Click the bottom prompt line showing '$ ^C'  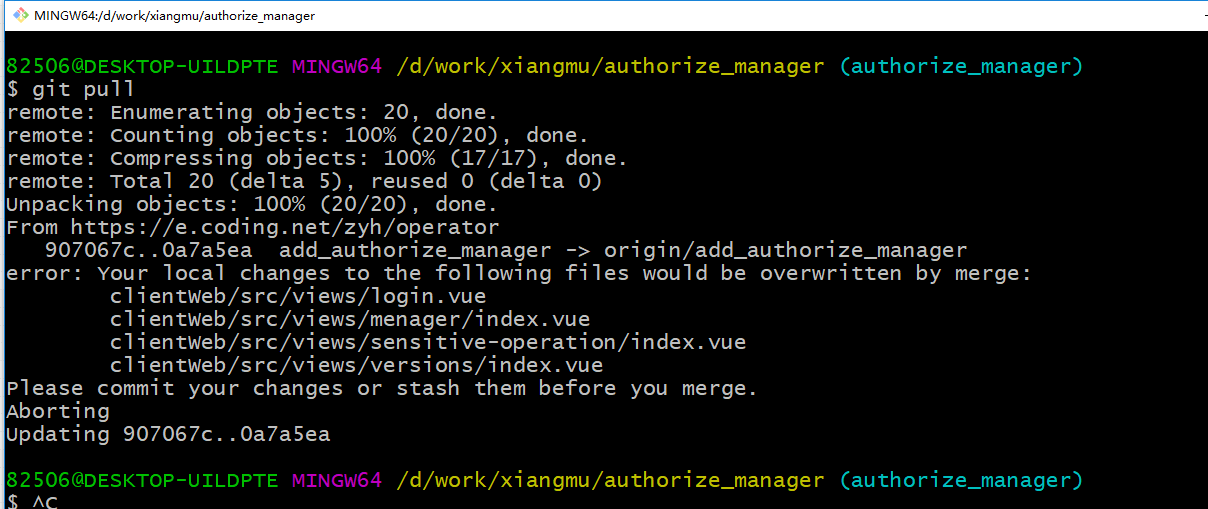(x=32, y=501)
